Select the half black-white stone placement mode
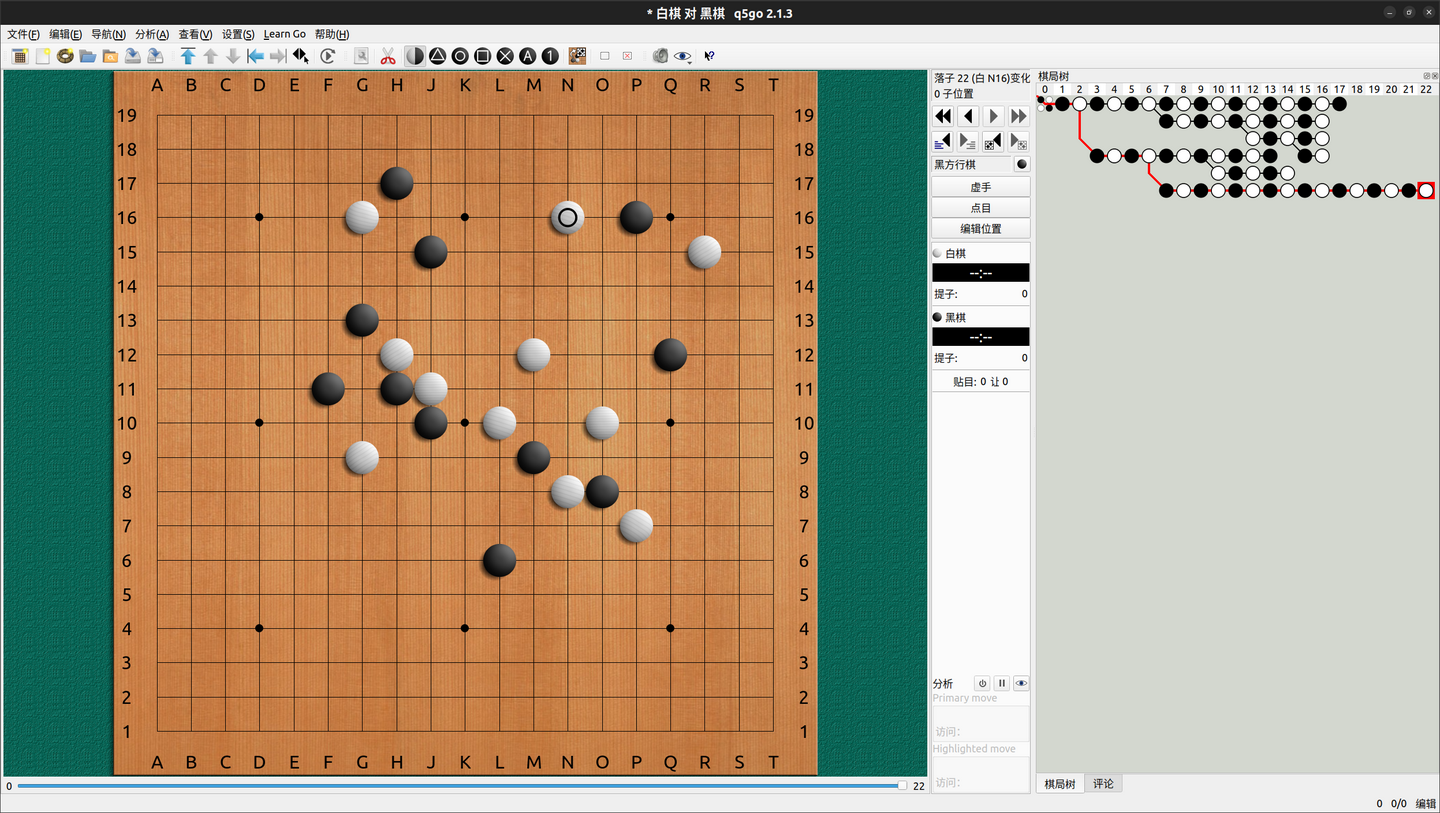 414,56
